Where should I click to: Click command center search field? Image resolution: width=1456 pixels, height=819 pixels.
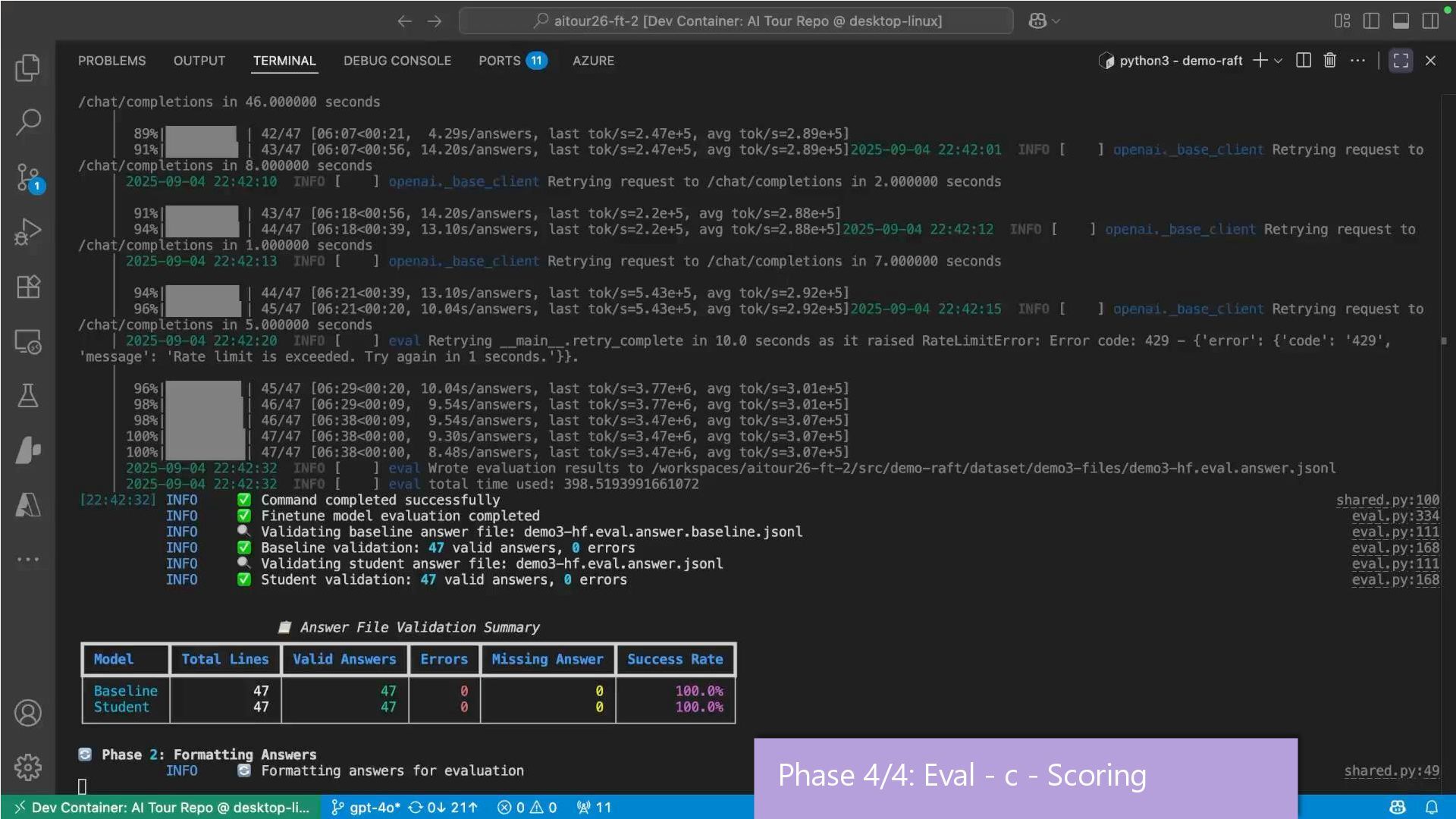point(736,21)
